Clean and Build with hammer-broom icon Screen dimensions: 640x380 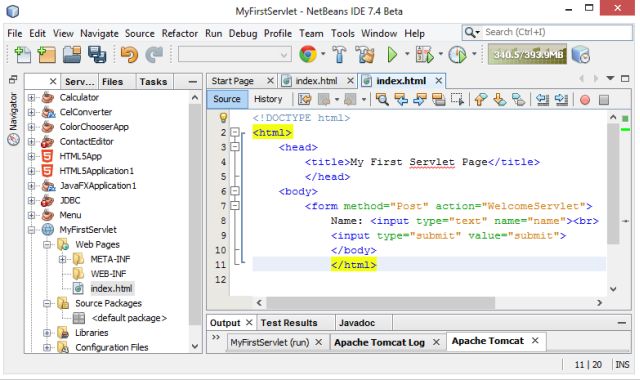(365, 54)
